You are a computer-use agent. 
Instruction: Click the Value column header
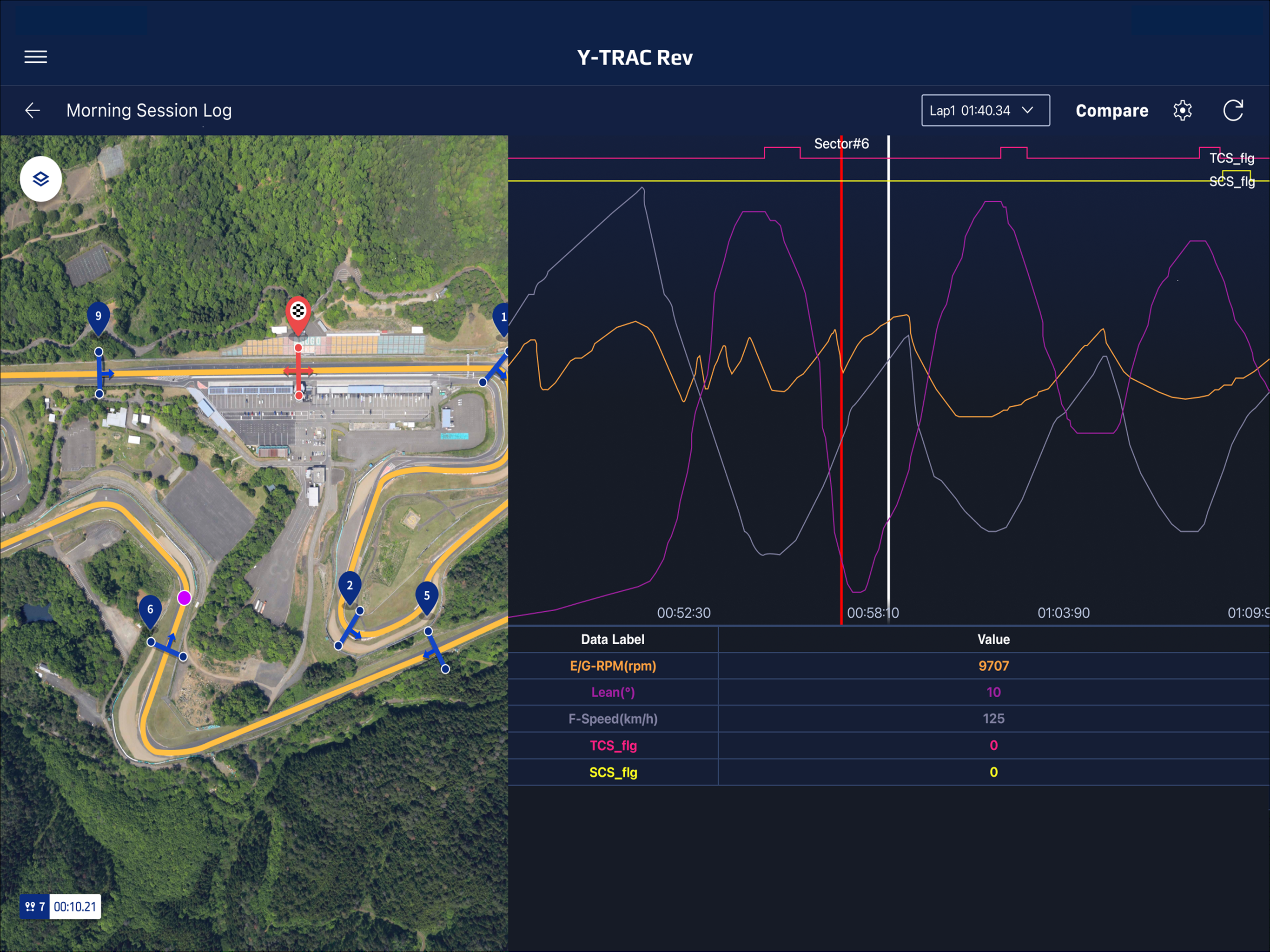(x=993, y=640)
